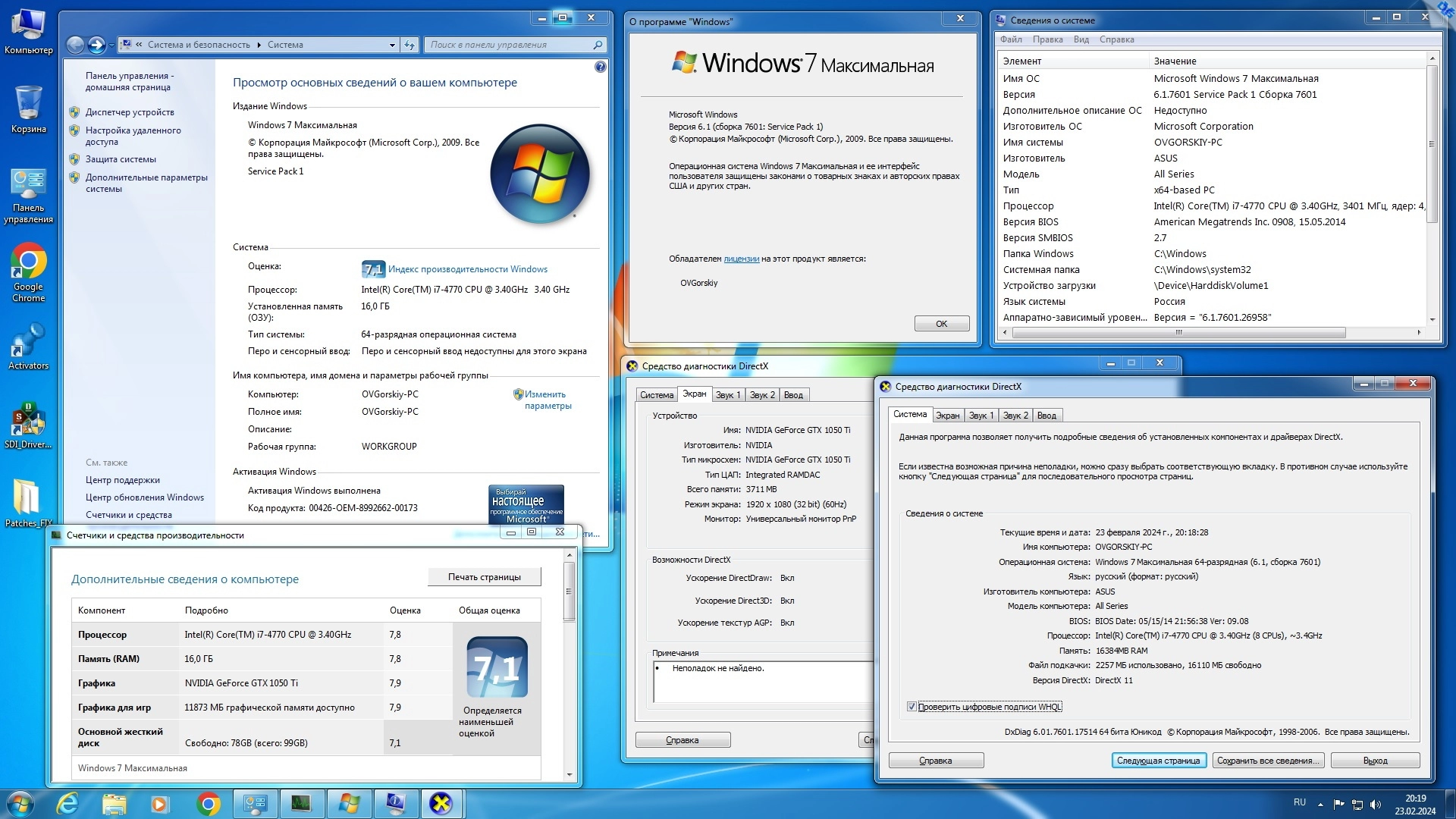Open the Вид menu in System Information
The height and width of the screenshot is (819, 1456).
coord(1081,39)
